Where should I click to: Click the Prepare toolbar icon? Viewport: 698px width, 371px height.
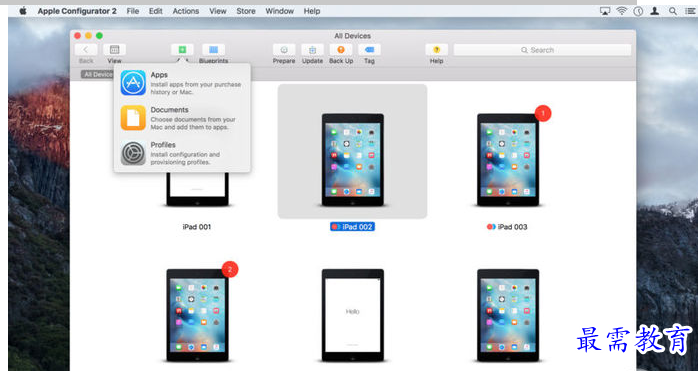pos(284,49)
